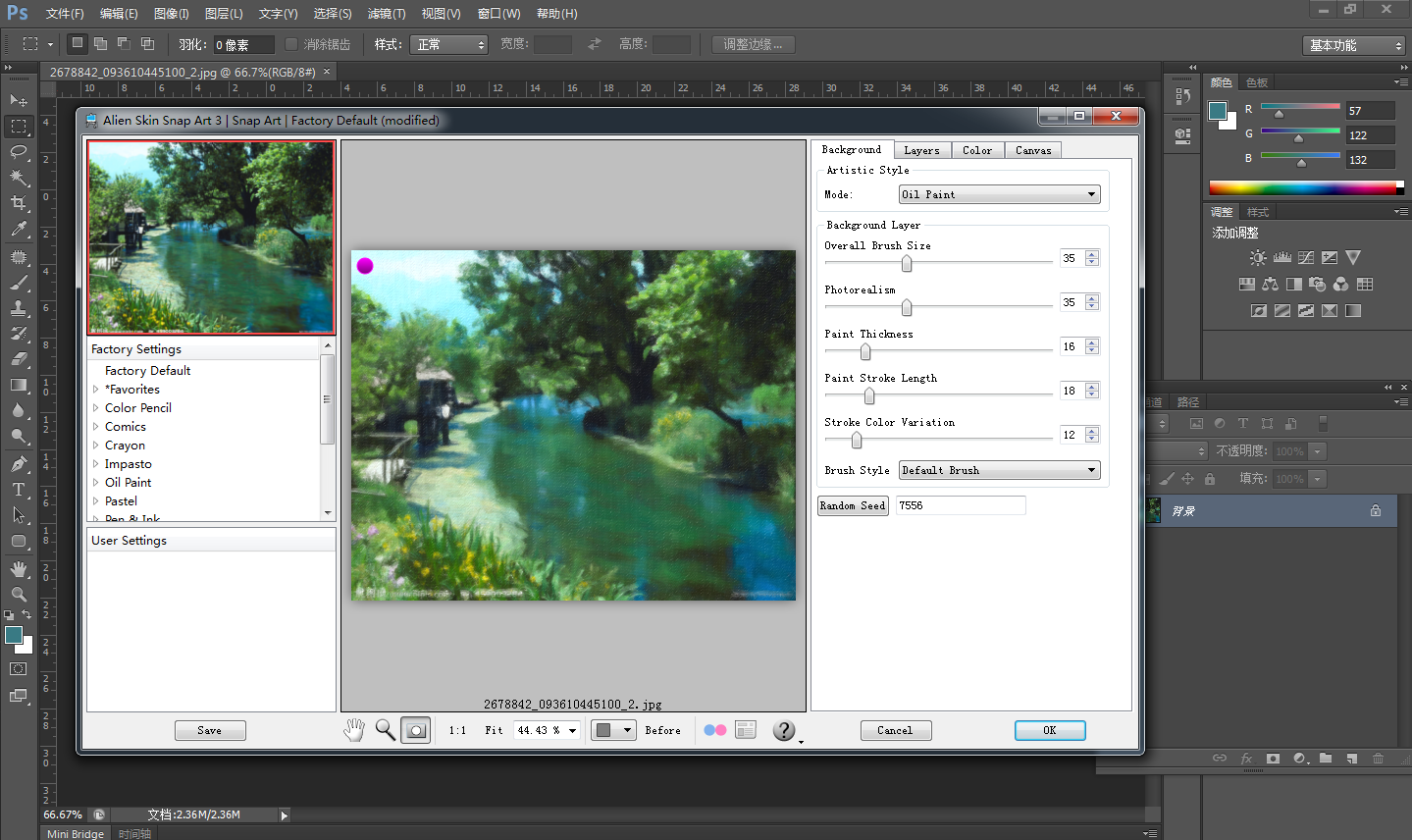Expand the Impasto settings group

point(95,464)
